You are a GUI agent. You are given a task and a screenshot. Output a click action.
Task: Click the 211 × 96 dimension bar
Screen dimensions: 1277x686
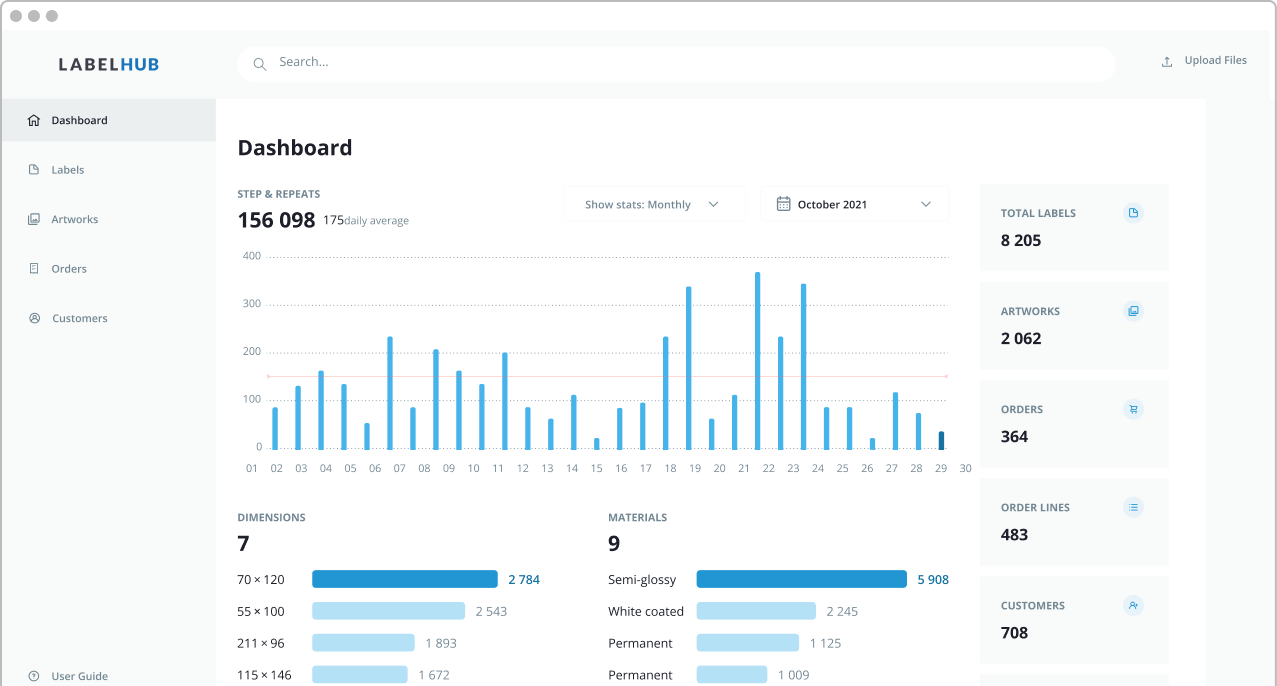click(363, 643)
